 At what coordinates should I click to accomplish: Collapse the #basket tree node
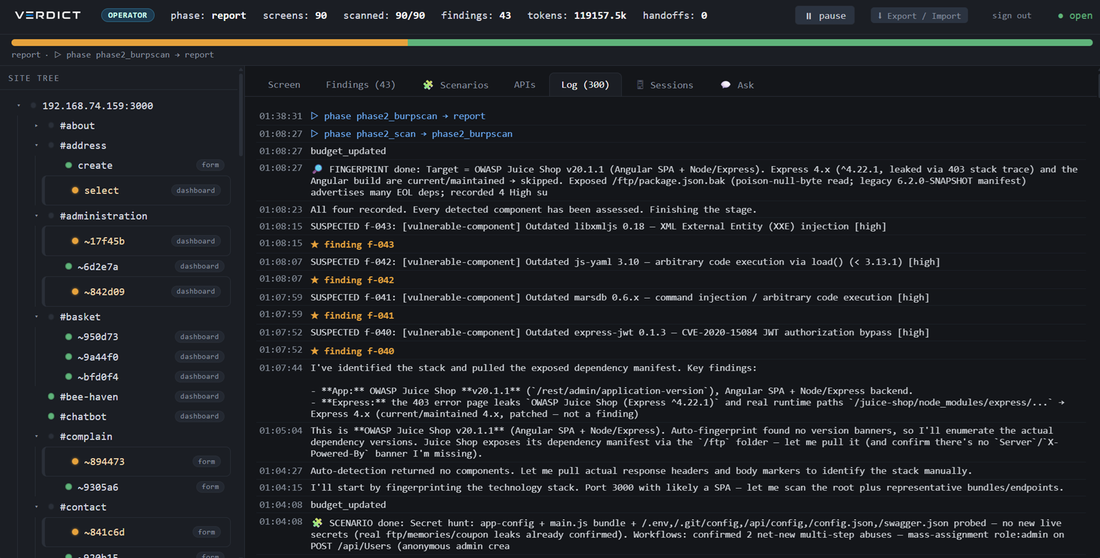tap(36, 317)
